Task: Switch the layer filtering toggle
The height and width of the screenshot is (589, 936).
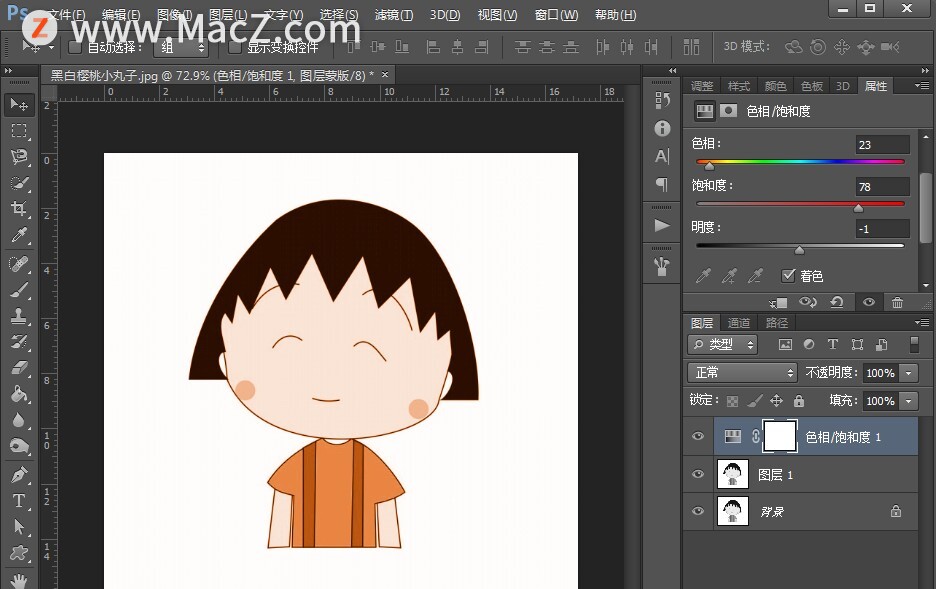Action: (x=914, y=344)
